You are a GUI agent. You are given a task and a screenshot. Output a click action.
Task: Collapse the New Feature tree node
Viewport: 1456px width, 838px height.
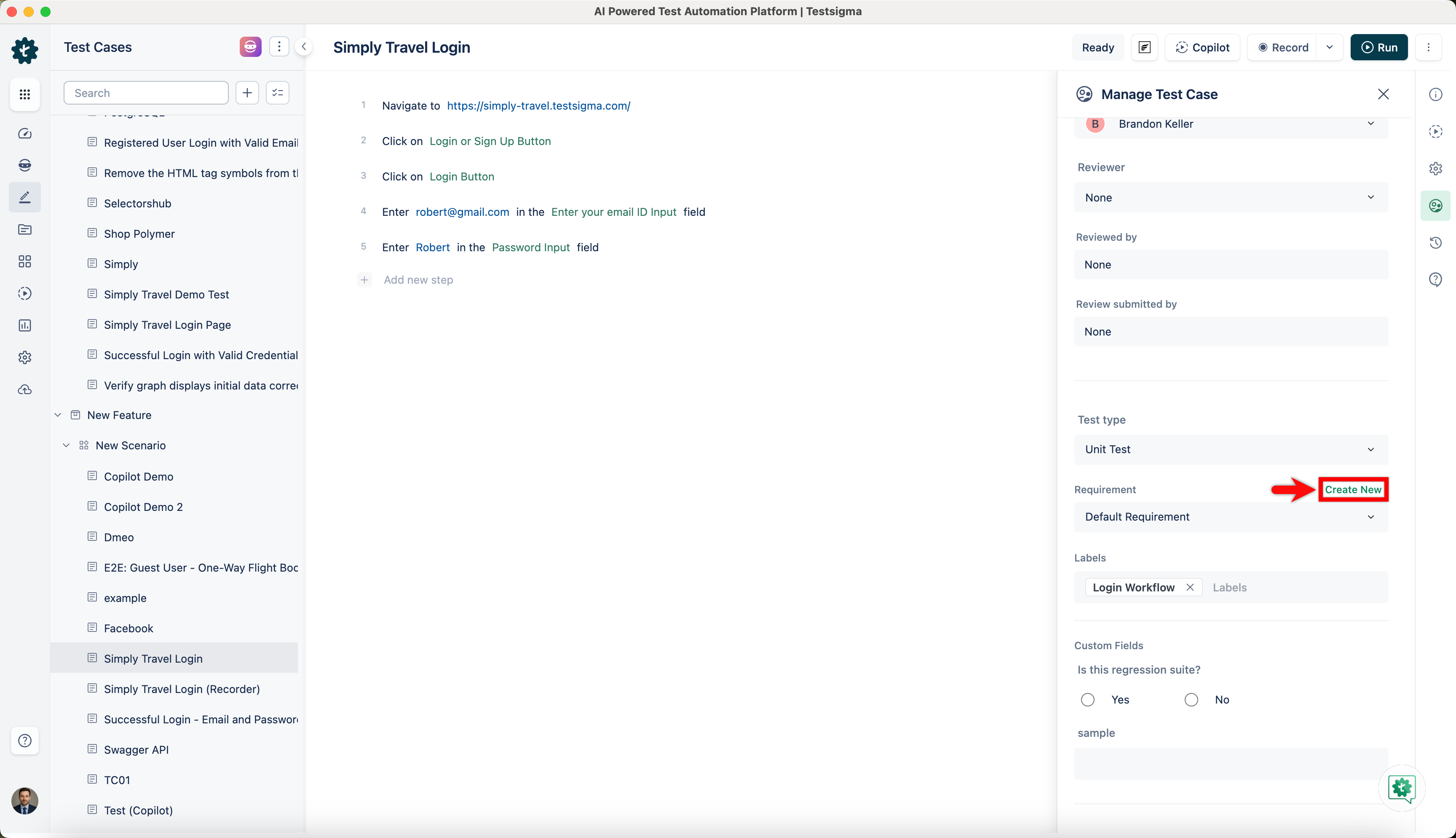(x=58, y=416)
